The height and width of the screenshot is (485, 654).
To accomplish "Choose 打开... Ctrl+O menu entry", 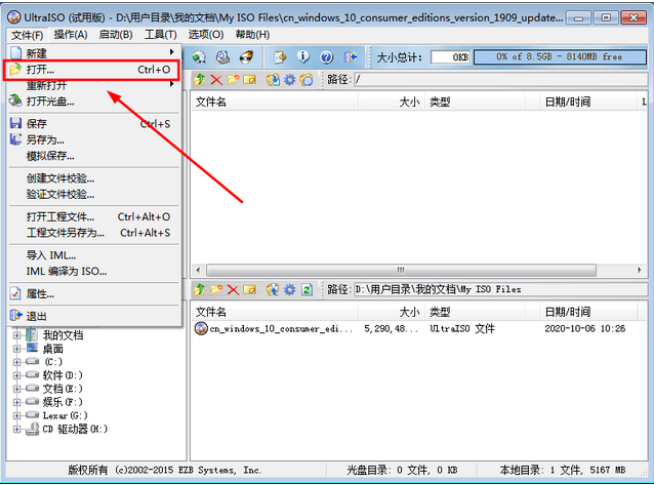I will pyautogui.click(x=92, y=70).
